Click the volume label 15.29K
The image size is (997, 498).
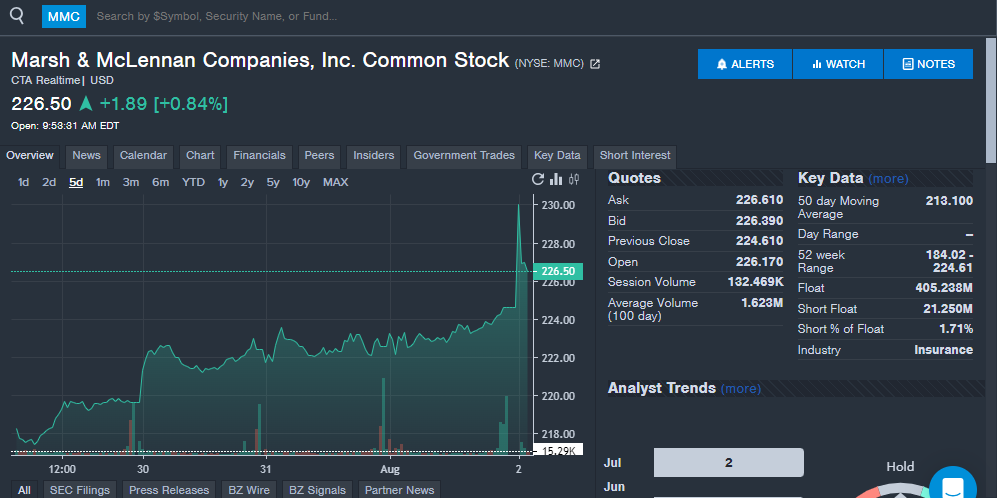558,450
